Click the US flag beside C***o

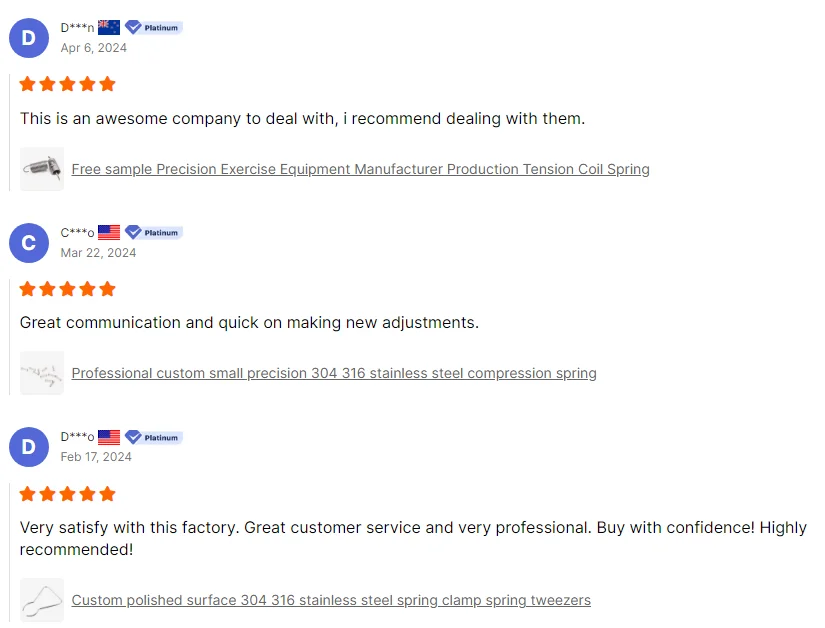pos(109,232)
